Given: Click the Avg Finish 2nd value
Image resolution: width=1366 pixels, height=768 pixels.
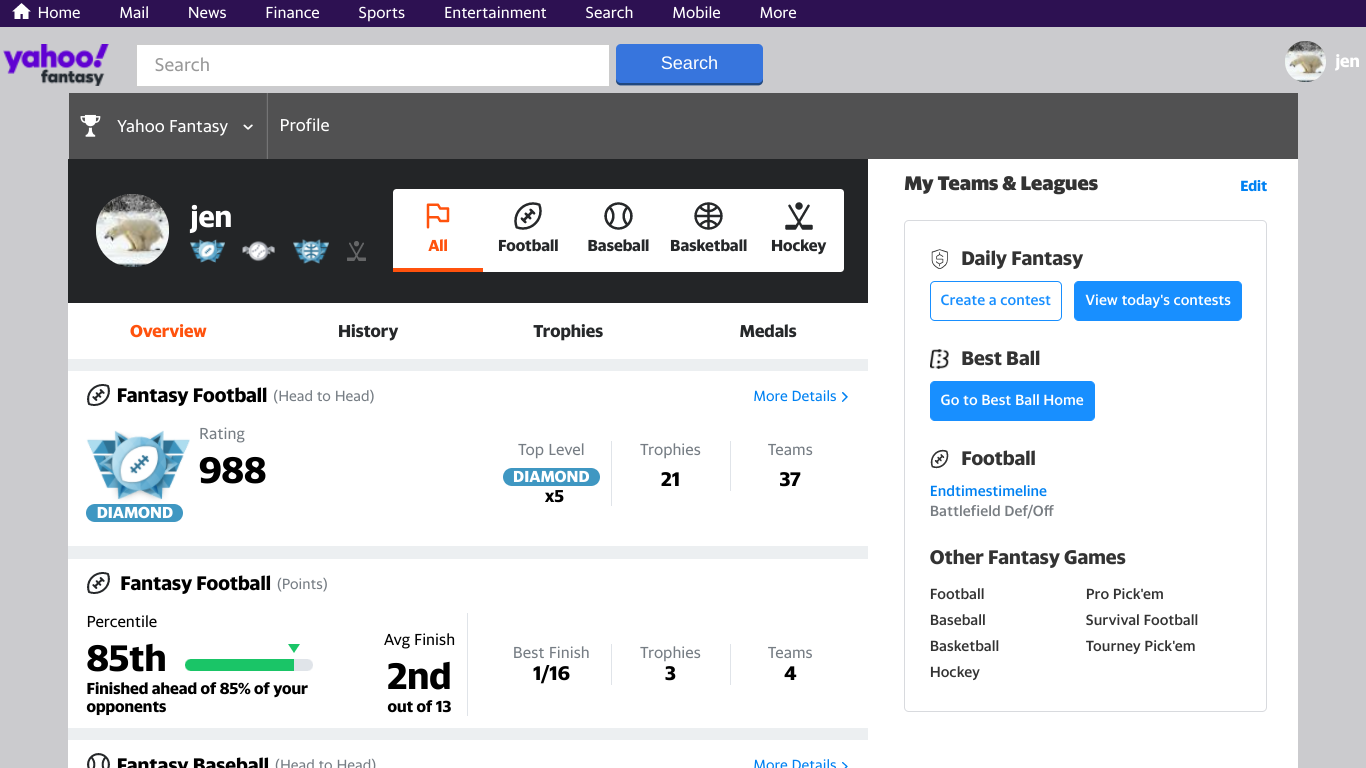Looking at the screenshot, I should point(419,677).
